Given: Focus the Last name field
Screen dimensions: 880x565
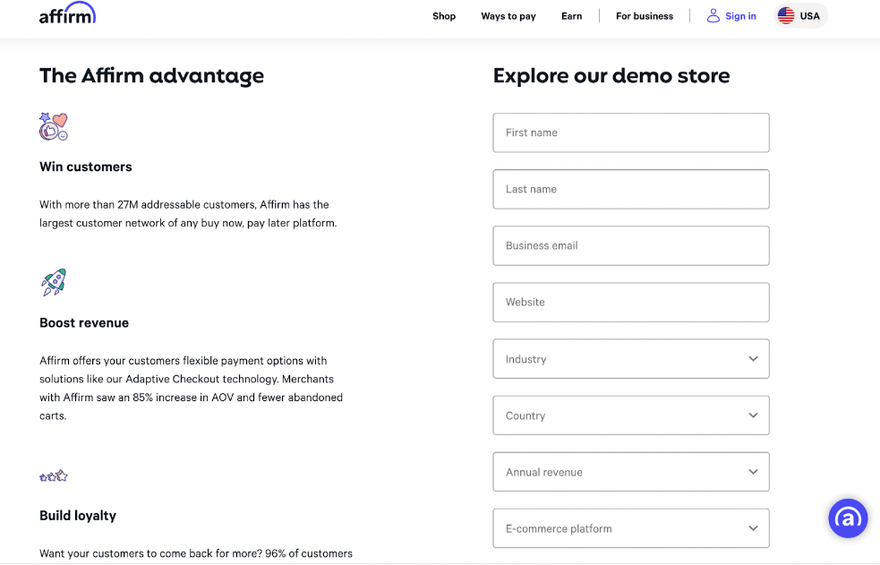Looking at the screenshot, I should (631, 189).
